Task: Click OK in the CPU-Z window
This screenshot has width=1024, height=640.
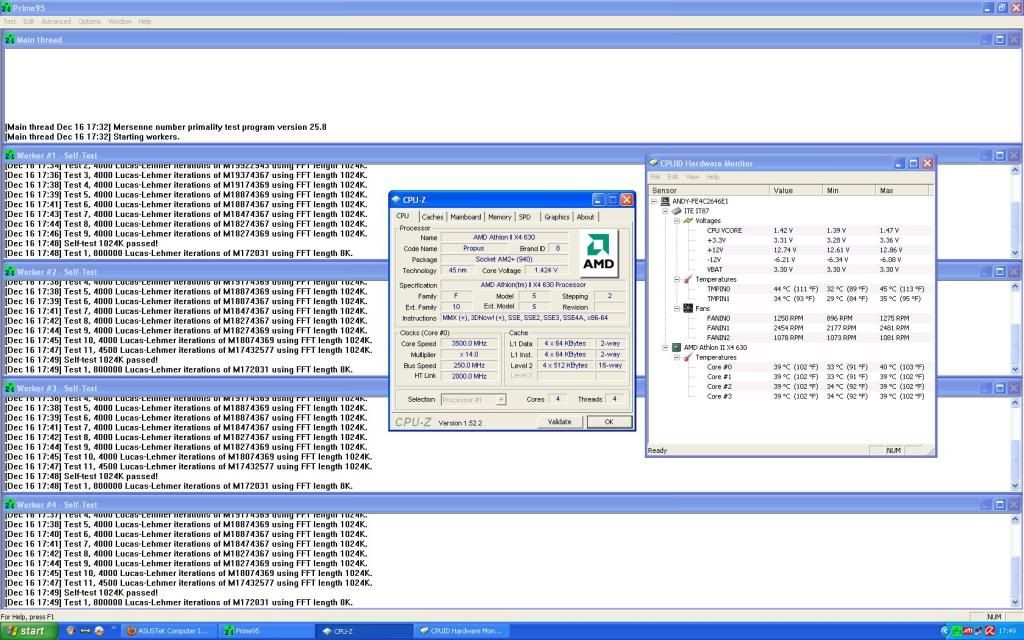Action: point(609,422)
